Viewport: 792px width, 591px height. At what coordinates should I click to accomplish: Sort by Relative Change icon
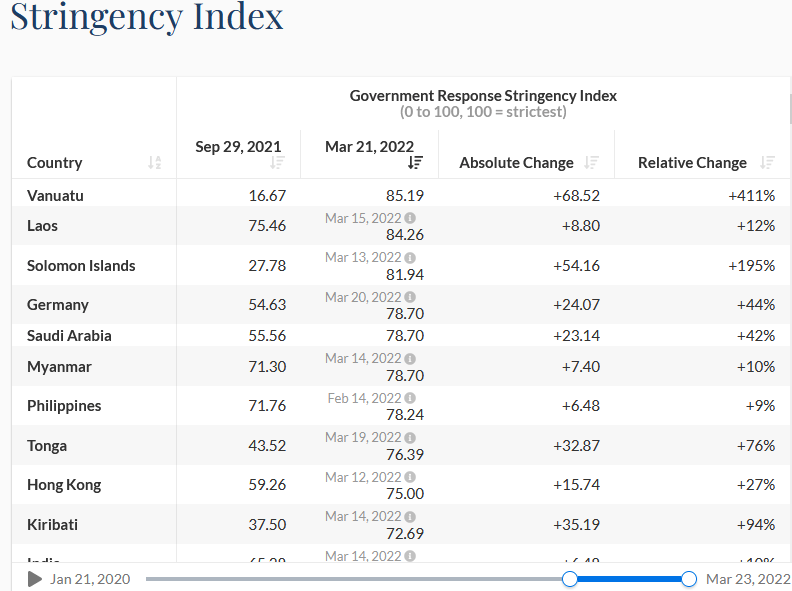click(x=767, y=163)
